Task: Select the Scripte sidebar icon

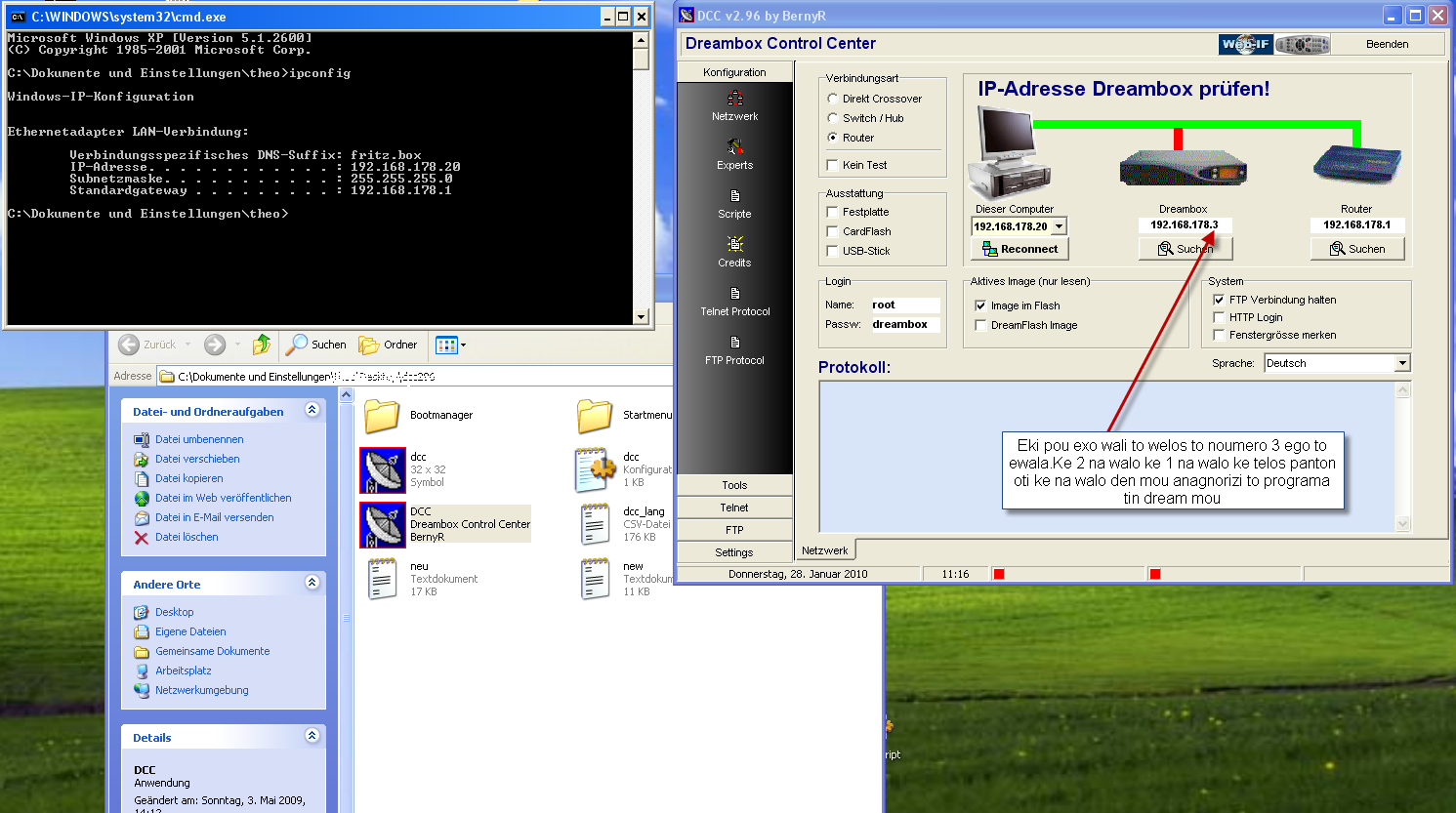Action: click(x=734, y=196)
